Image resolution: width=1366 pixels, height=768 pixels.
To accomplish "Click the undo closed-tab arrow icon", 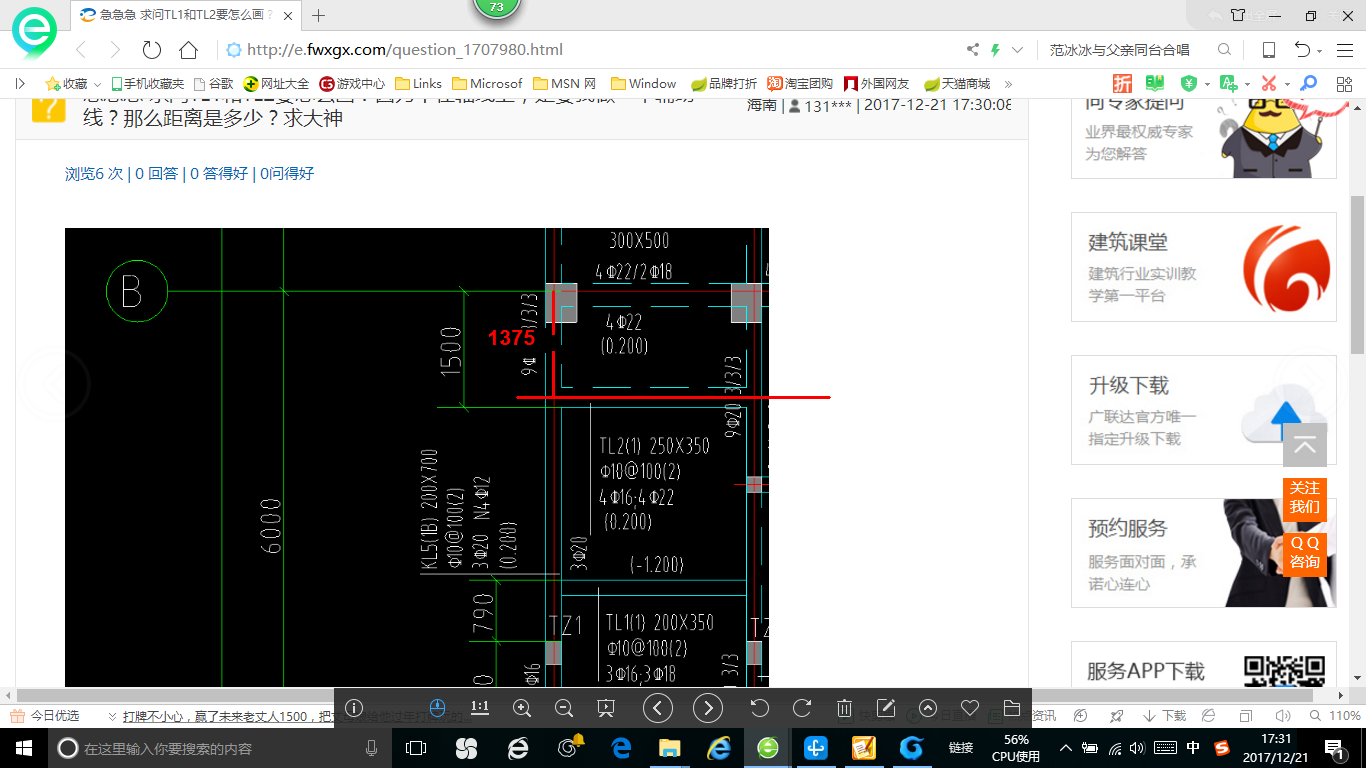I will pyautogui.click(x=1302, y=50).
